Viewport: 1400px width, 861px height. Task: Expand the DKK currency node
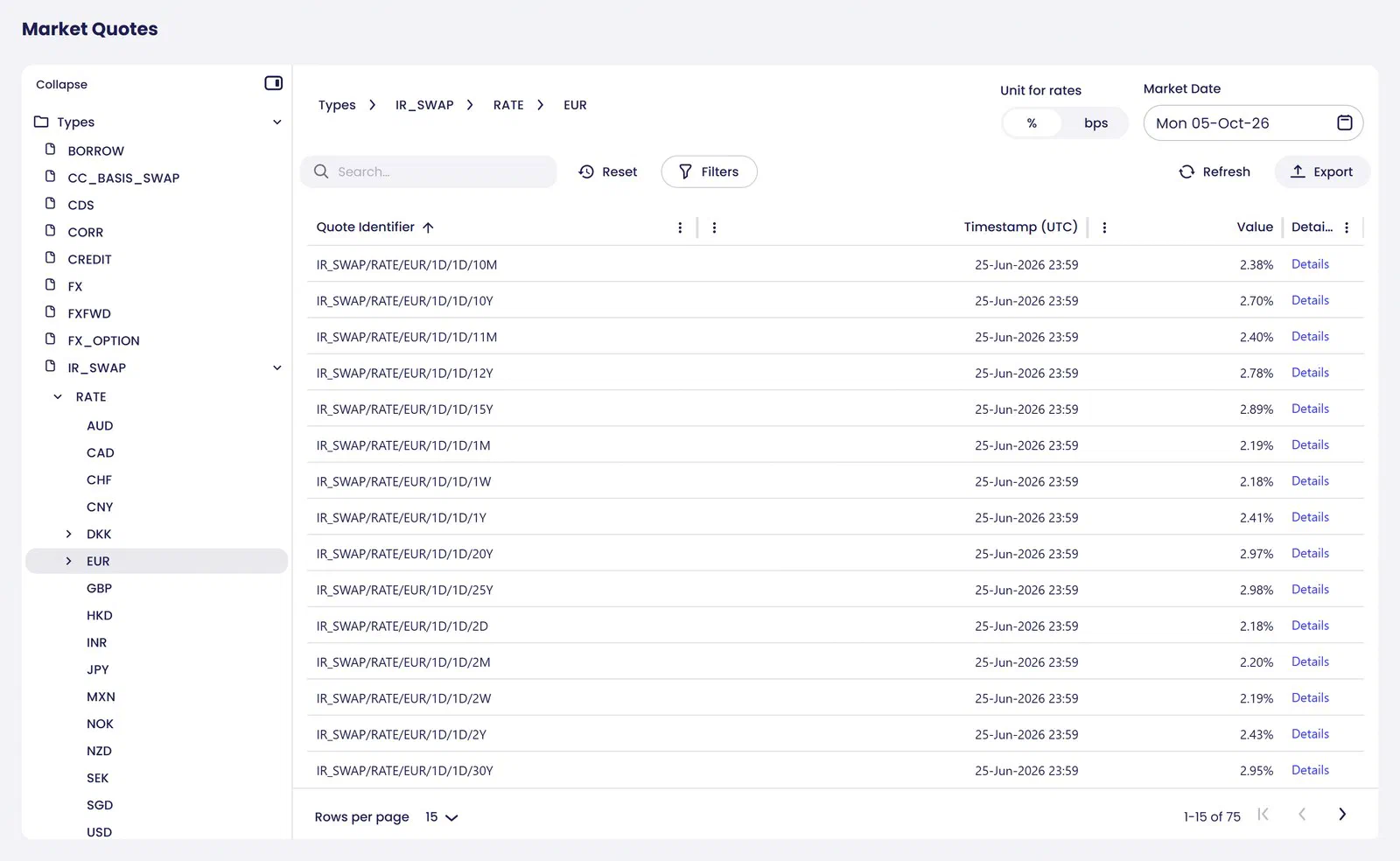tap(69, 534)
